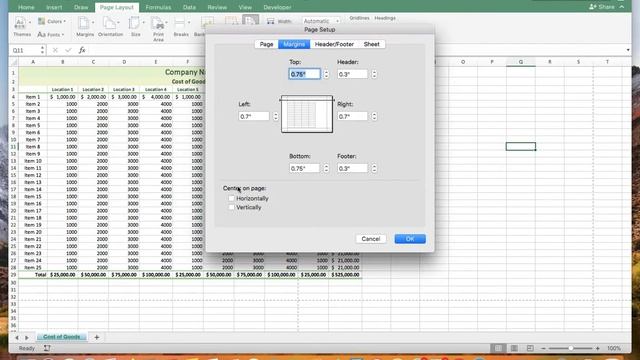The width and height of the screenshot is (640, 360).
Task: Click the Bottom margin input field
Action: (x=304, y=168)
